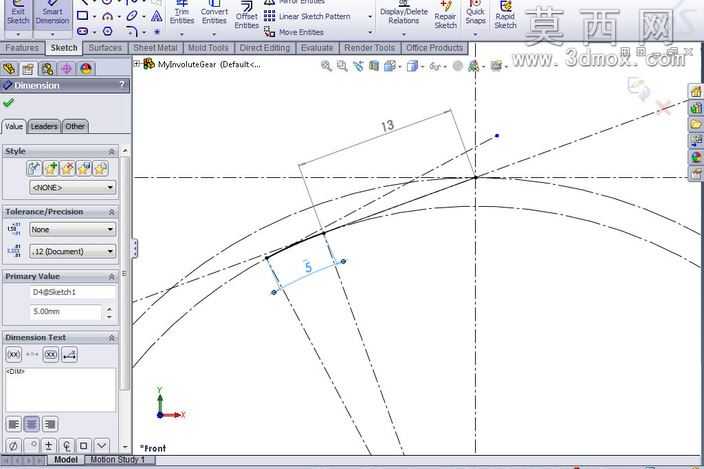
Task: Open Quick Snaps tool
Action: click(475, 13)
